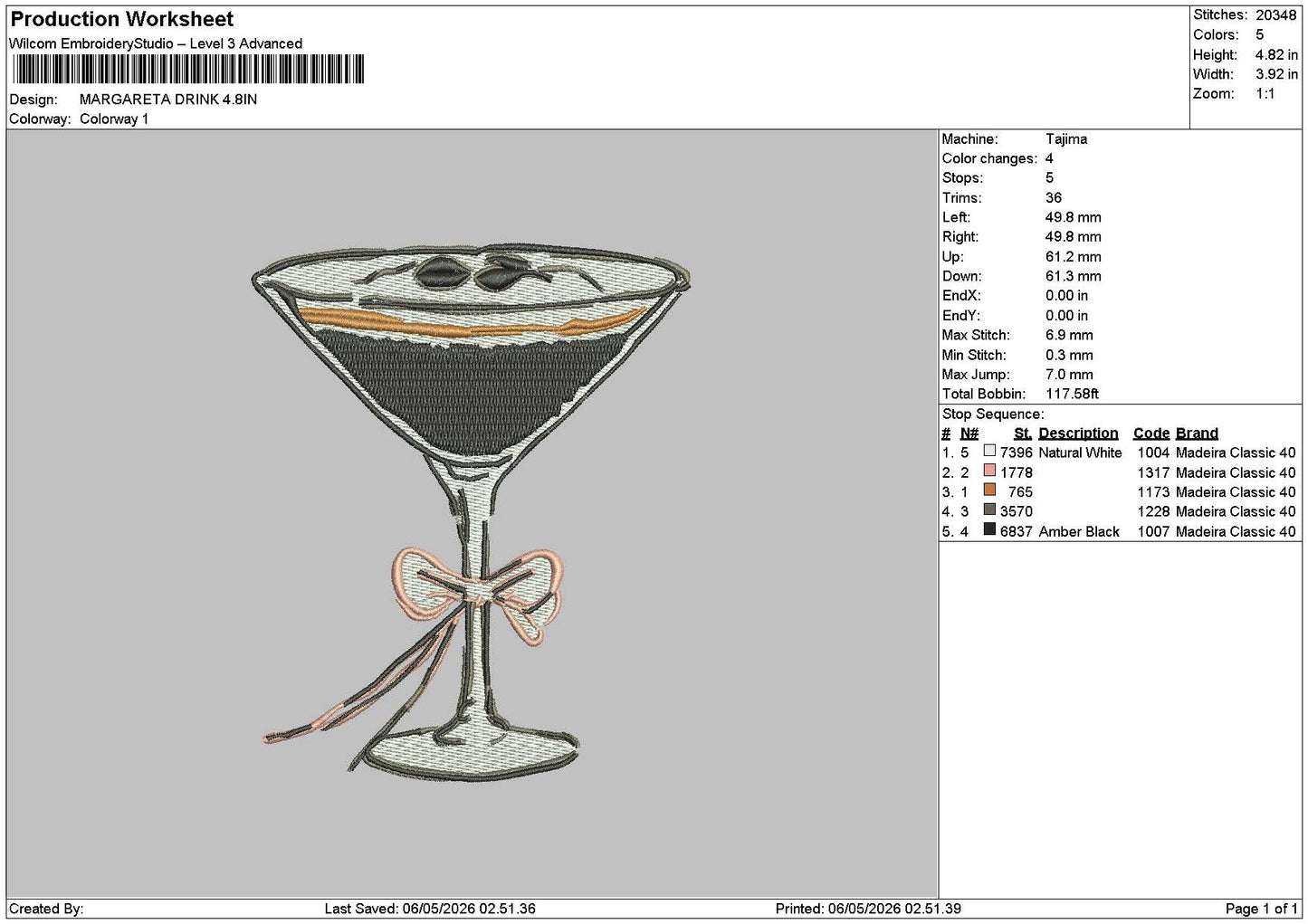Viewport: 1308px width, 924px height.
Task: Click 'Created By:' footer label
Action: click(46, 910)
